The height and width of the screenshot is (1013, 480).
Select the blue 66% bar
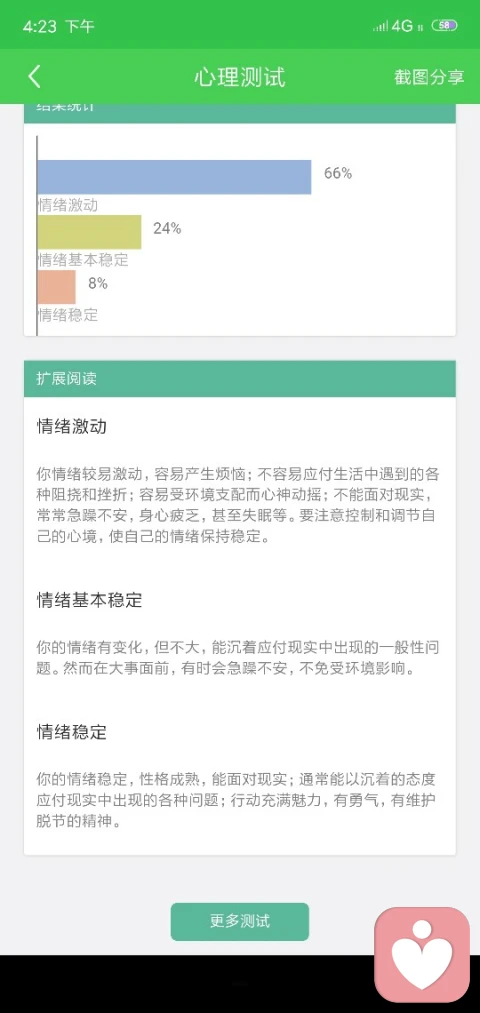(174, 177)
